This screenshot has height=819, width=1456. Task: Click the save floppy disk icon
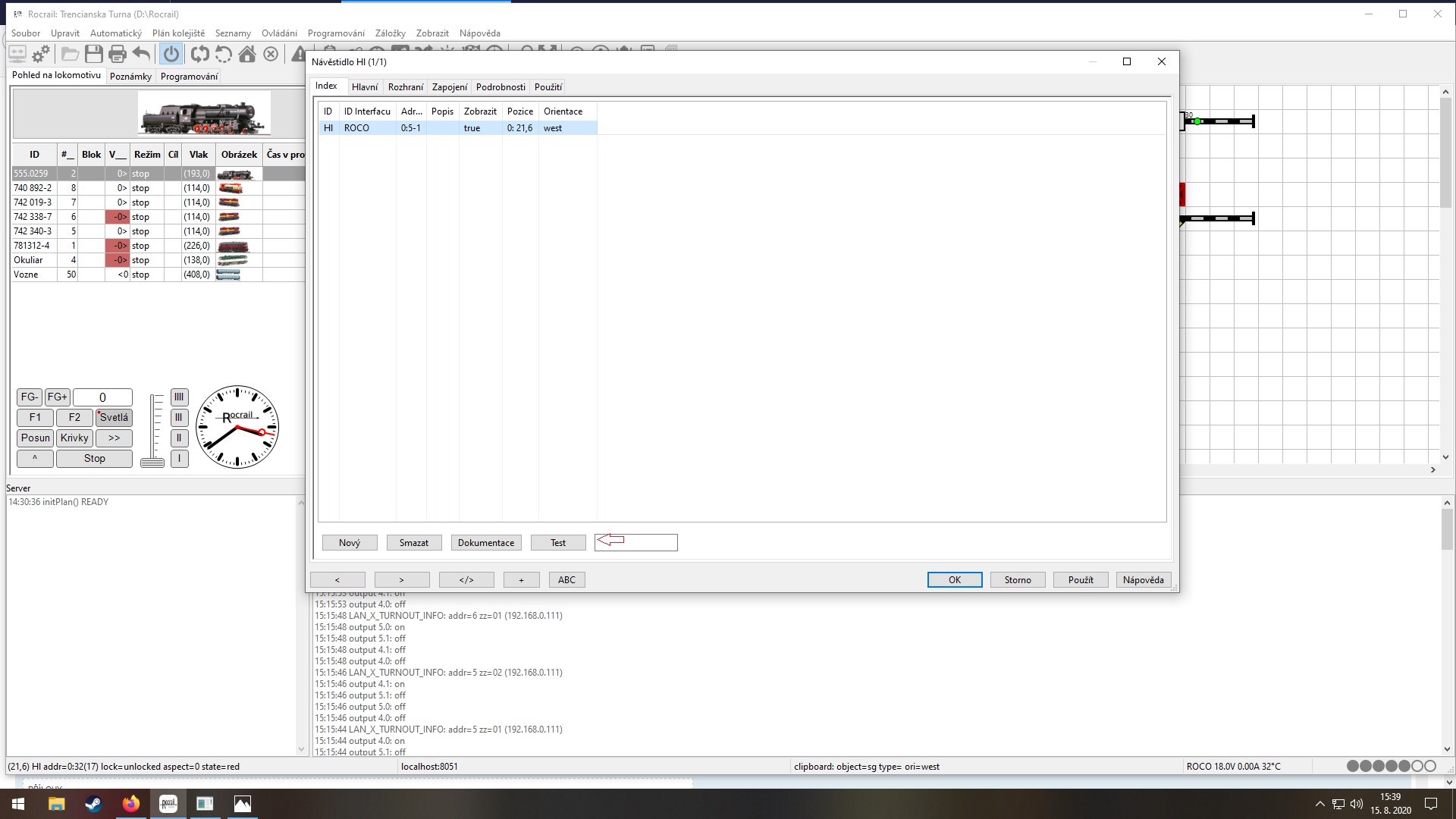pyautogui.click(x=93, y=54)
